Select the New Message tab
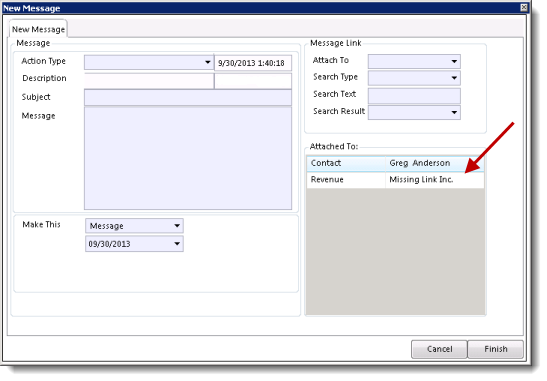 point(38,29)
